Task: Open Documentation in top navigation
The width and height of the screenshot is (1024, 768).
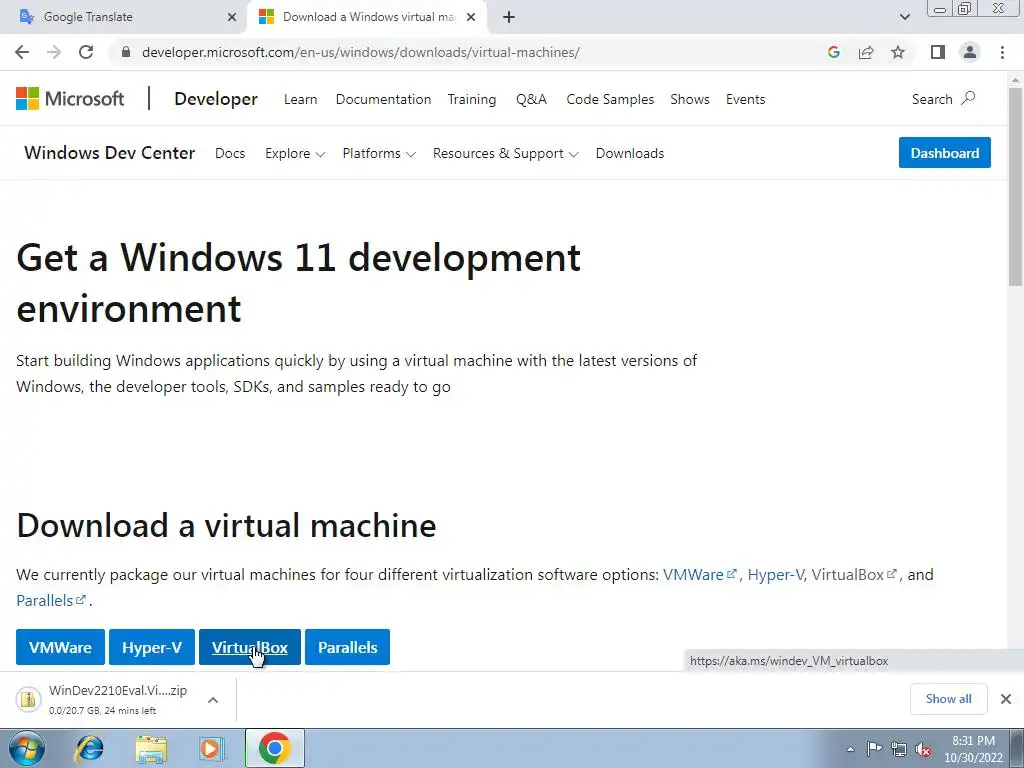Action: tap(383, 99)
